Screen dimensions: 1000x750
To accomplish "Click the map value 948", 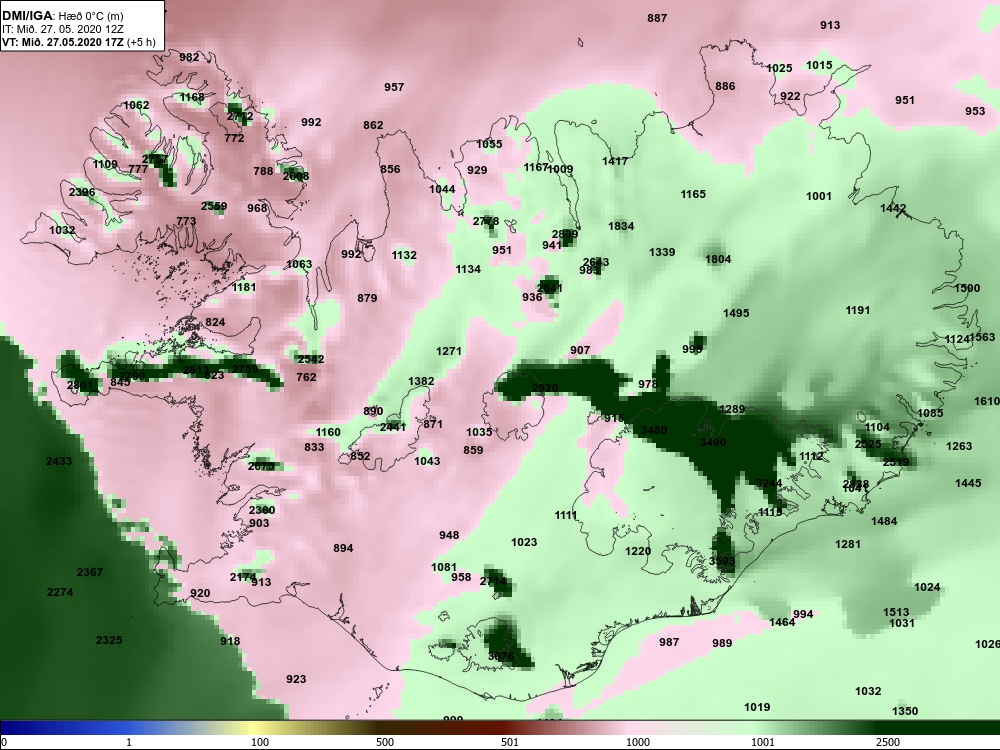I will [449, 535].
